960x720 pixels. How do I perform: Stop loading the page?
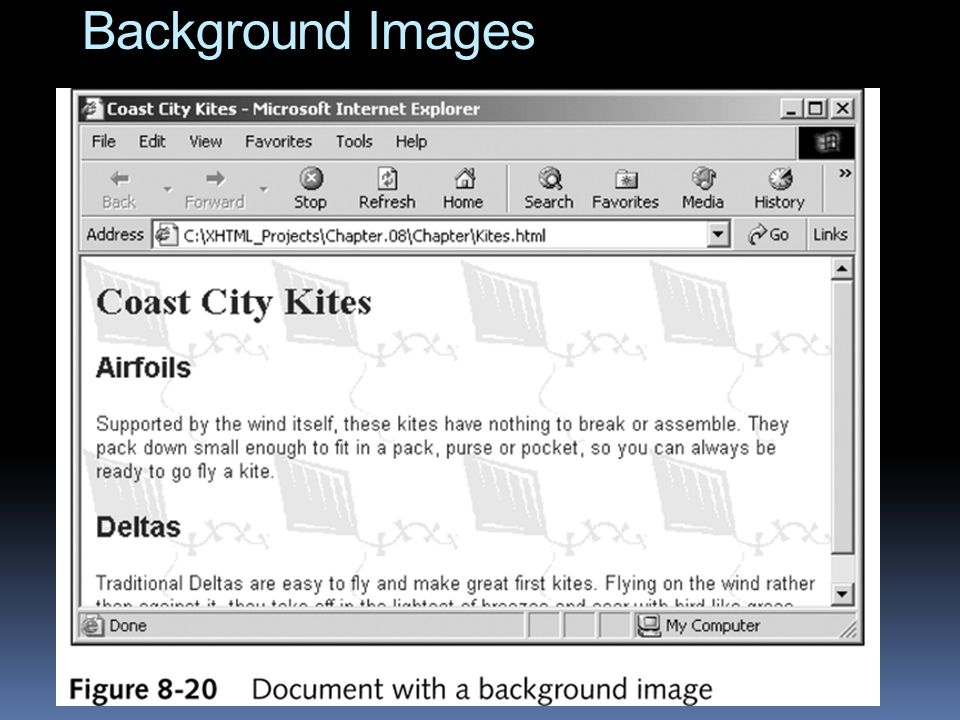(x=310, y=189)
